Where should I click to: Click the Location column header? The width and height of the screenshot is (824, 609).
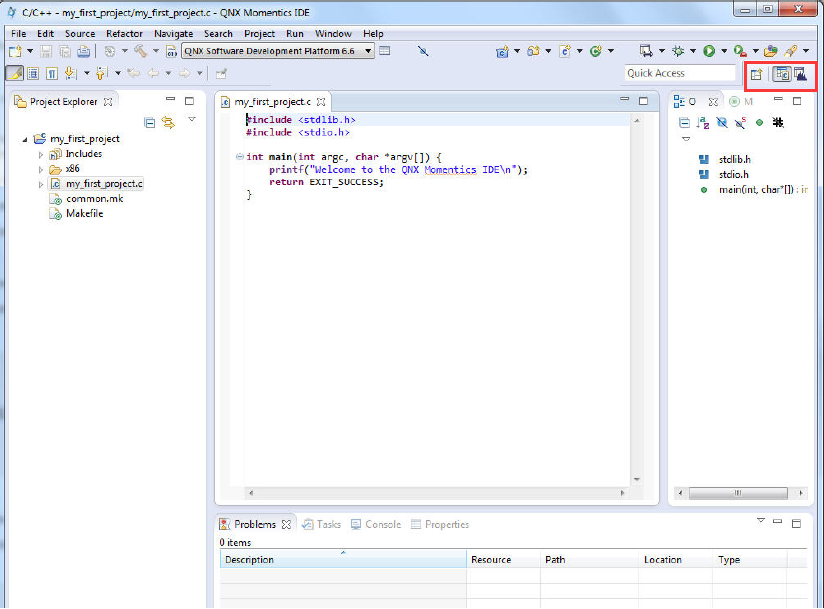click(x=675, y=560)
